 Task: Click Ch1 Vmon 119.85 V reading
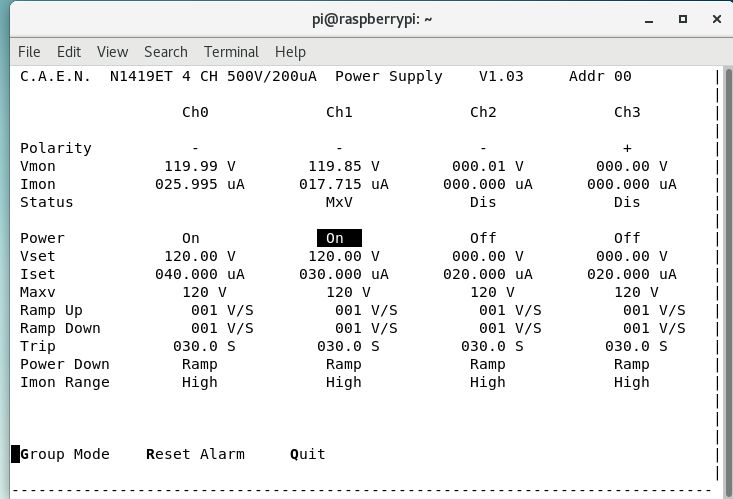coord(344,166)
